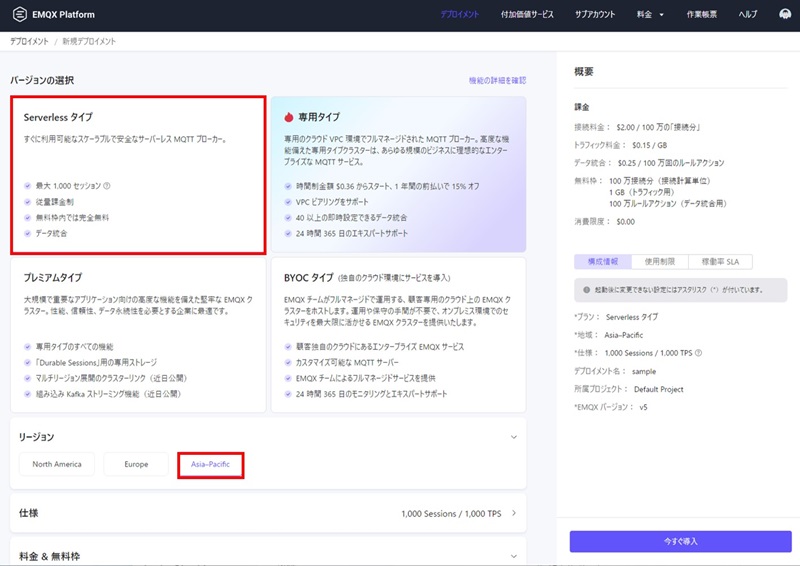Click the 1,000 Sessions / 1,000 TPS value in 仕様 row
The image size is (800, 566).
pos(452,513)
